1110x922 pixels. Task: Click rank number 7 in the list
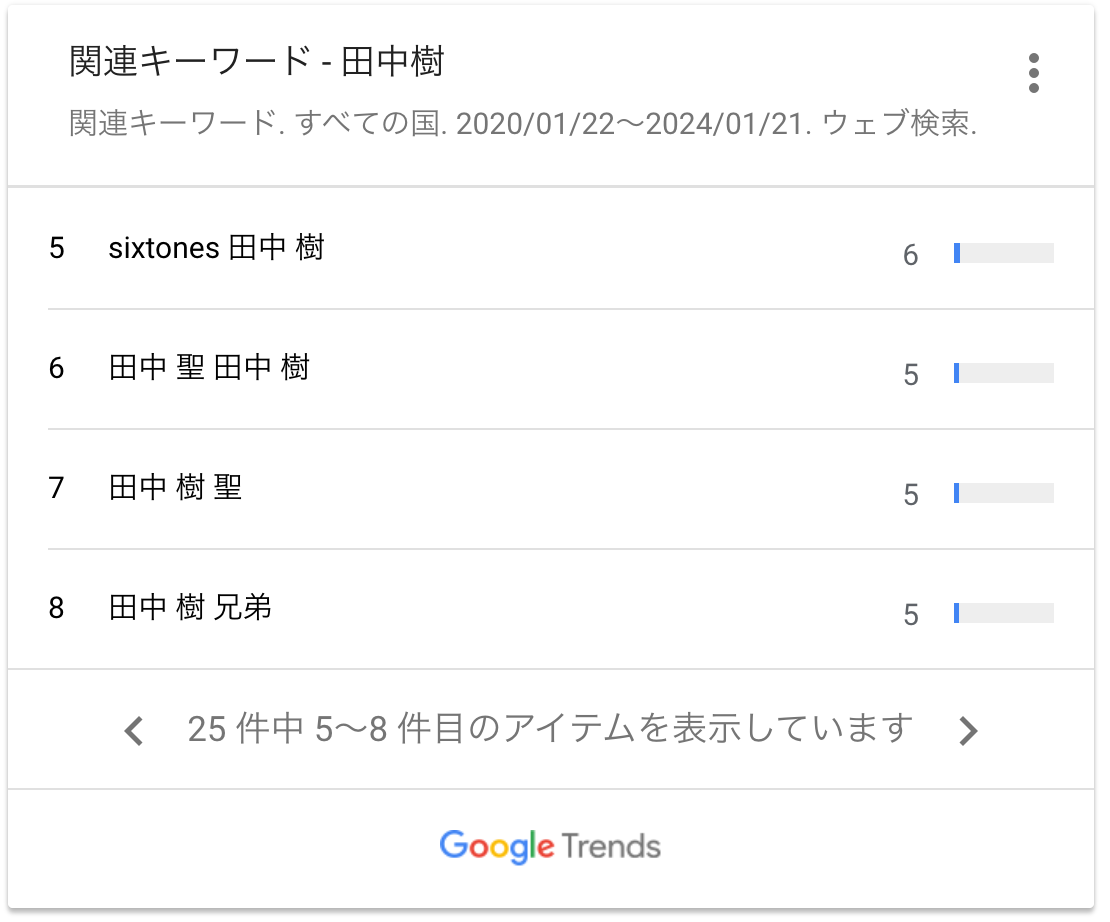point(57,487)
